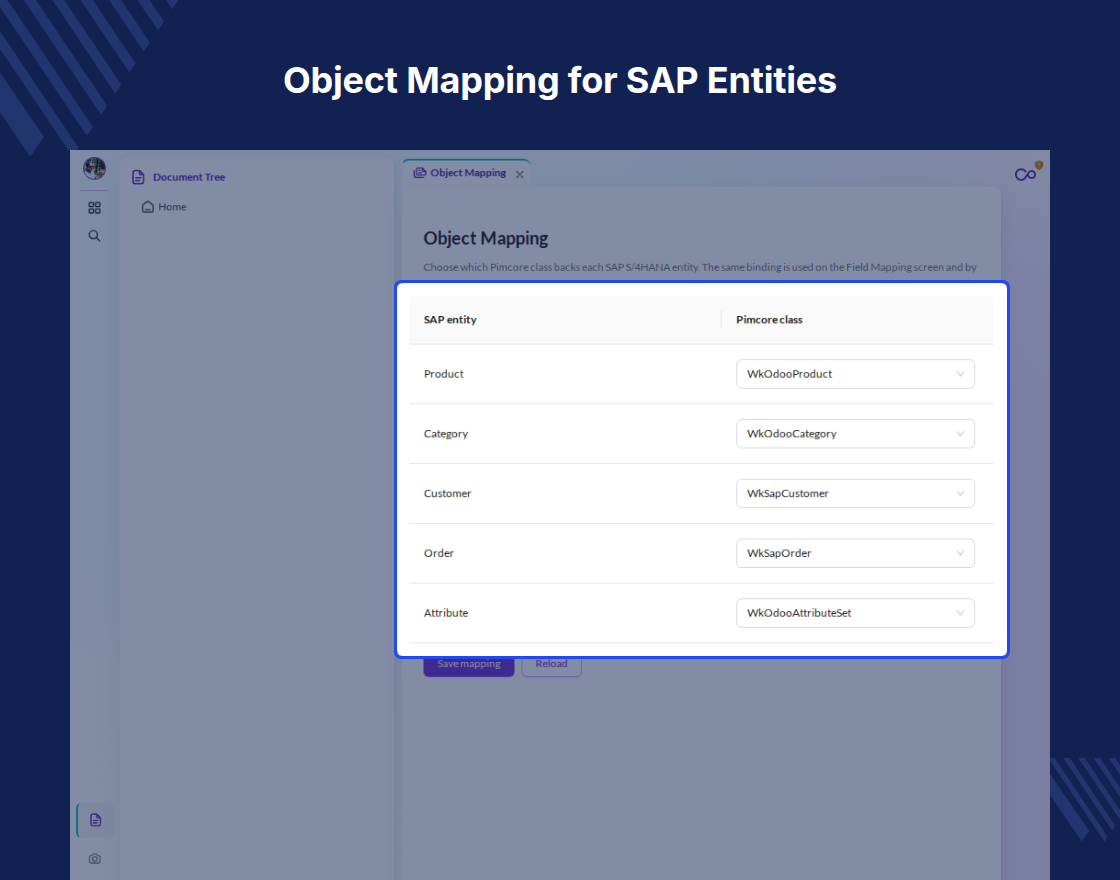Open the dashboard grid icon

tap(94, 208)
